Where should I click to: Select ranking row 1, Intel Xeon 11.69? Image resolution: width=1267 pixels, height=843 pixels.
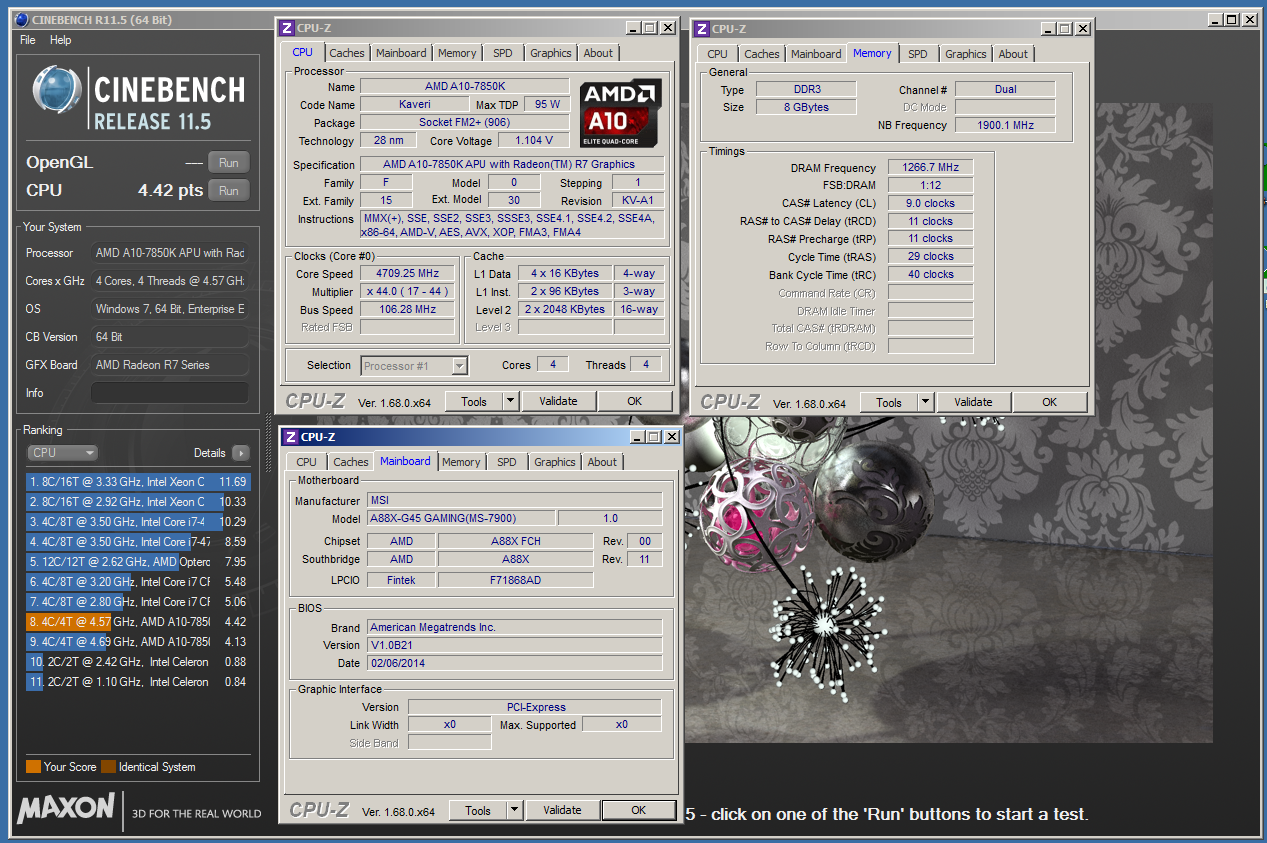(139, 482)
